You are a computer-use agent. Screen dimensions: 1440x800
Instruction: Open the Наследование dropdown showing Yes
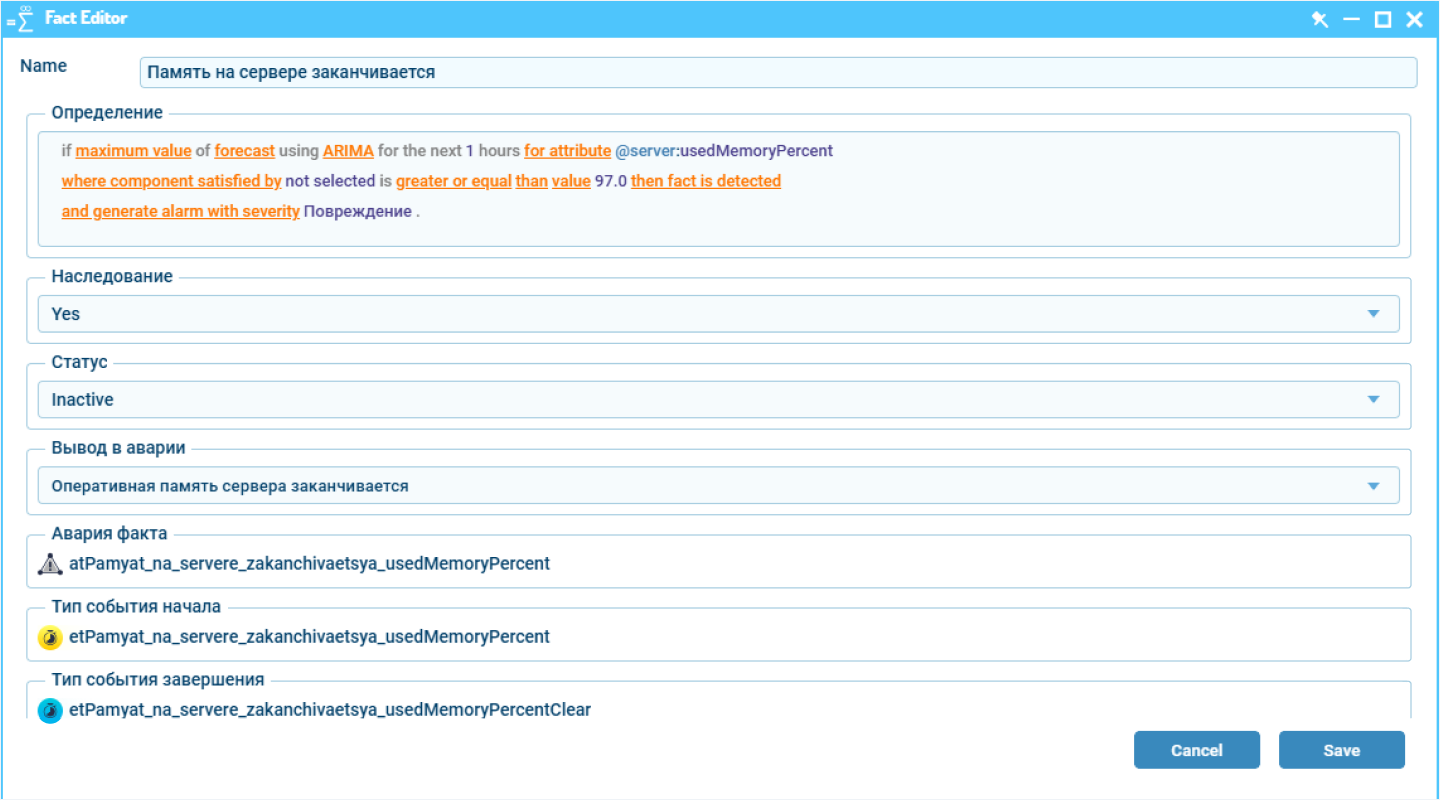[x=718, y=314]
